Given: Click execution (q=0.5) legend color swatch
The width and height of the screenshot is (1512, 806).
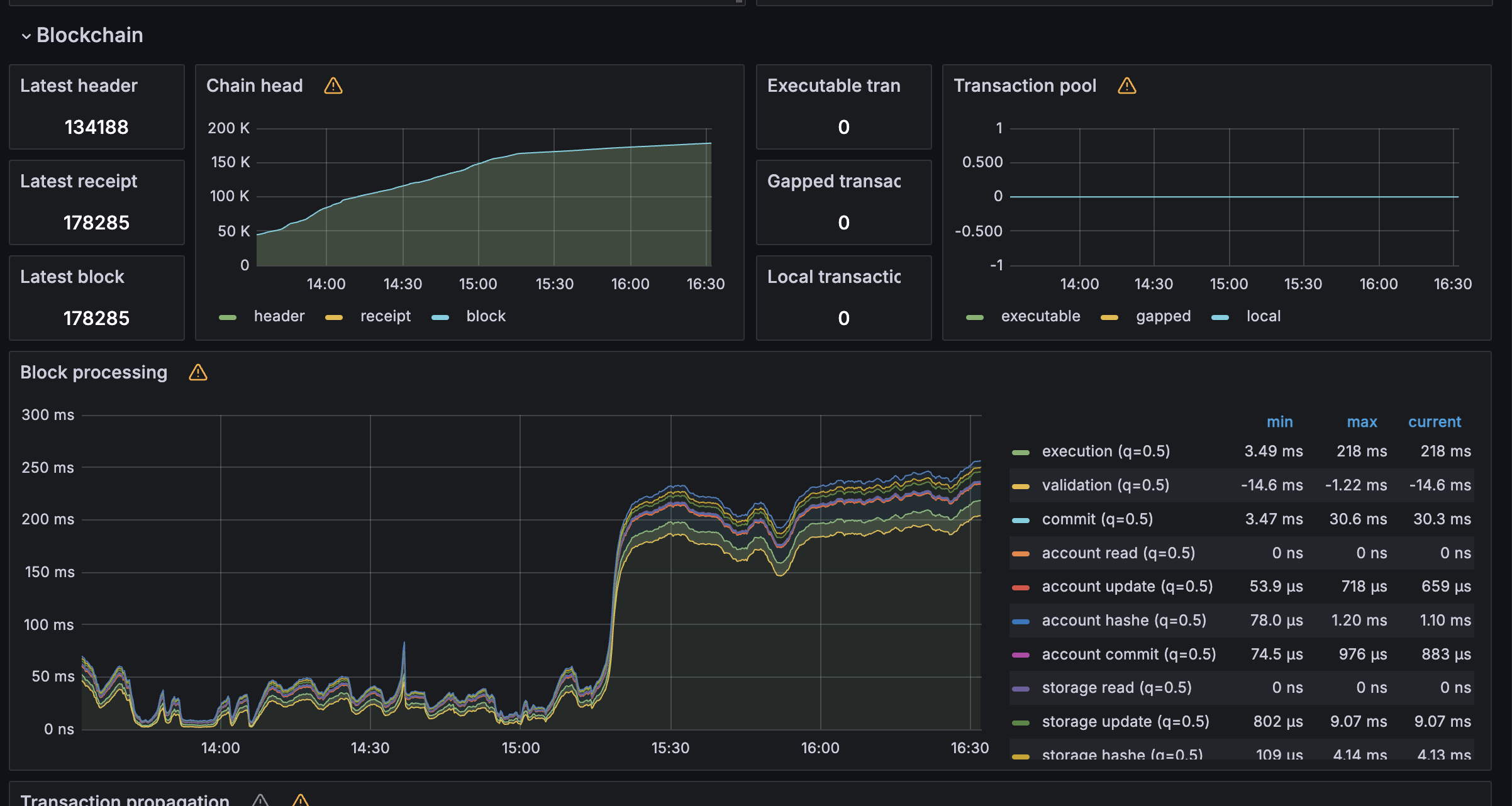Looking at the screenshot, I should pyautogui.click(x=1021, y=452).
